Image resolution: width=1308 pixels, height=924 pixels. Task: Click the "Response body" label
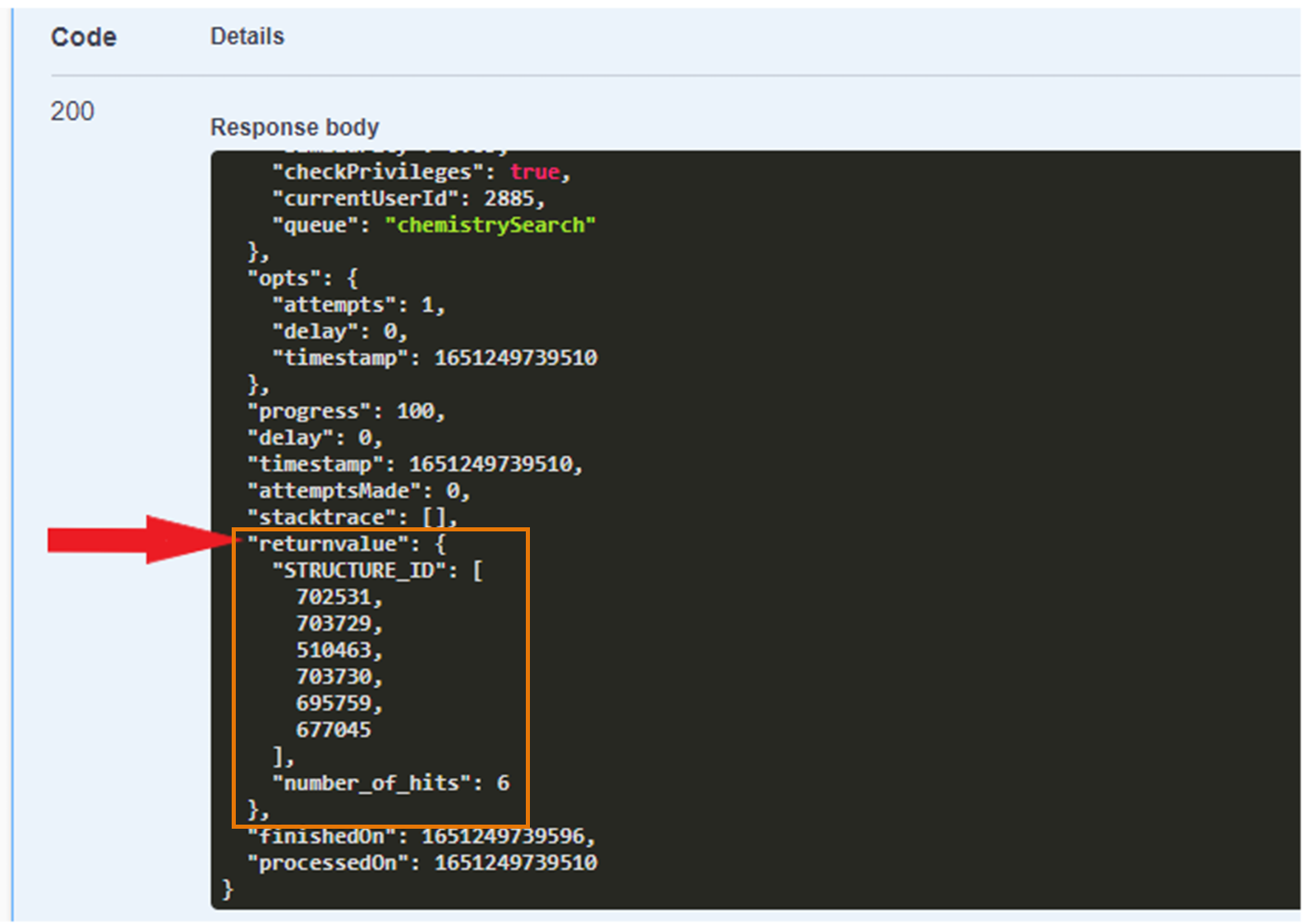coord(295,127)
